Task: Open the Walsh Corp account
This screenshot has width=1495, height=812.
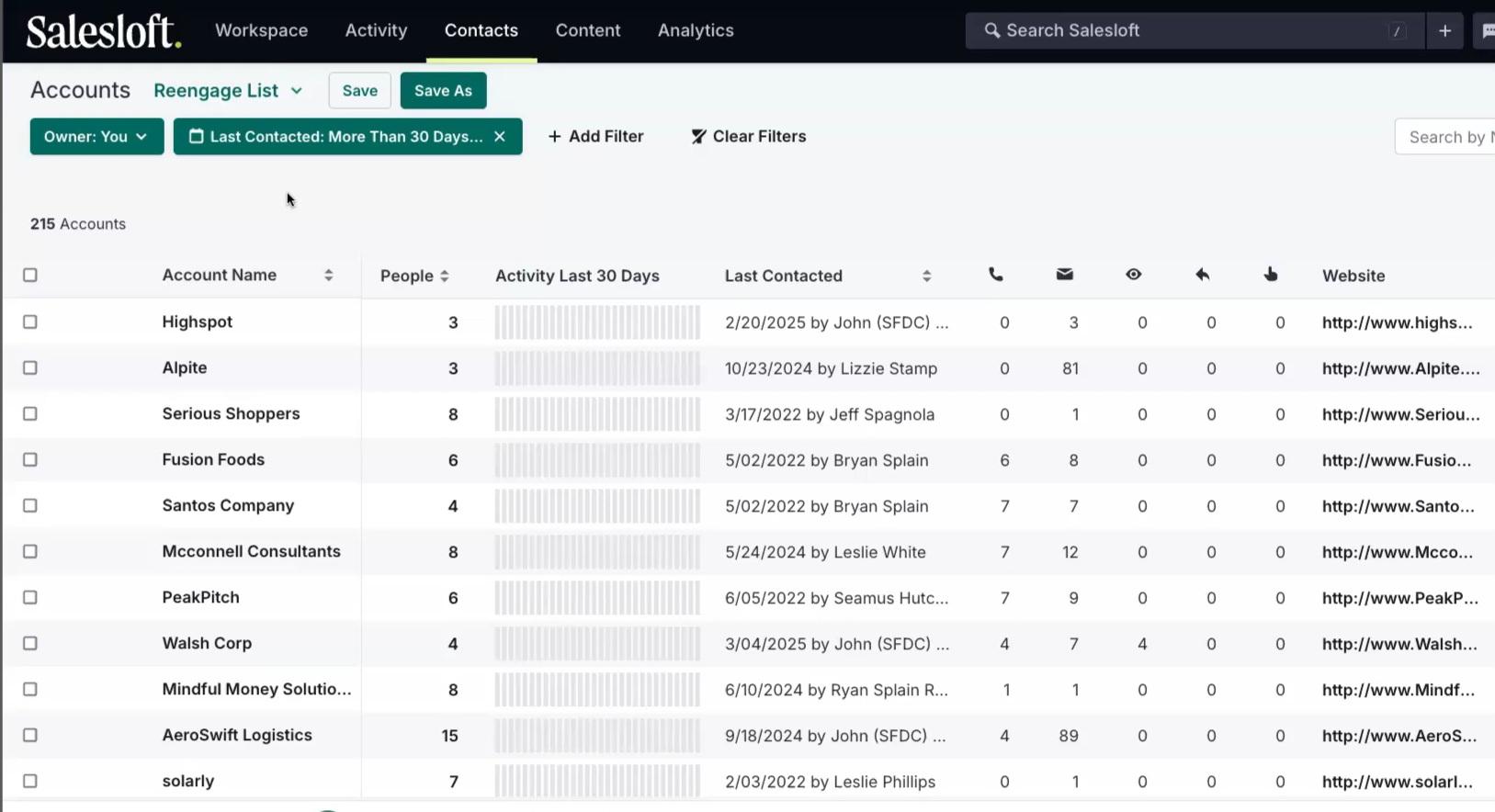Action: 207,643
